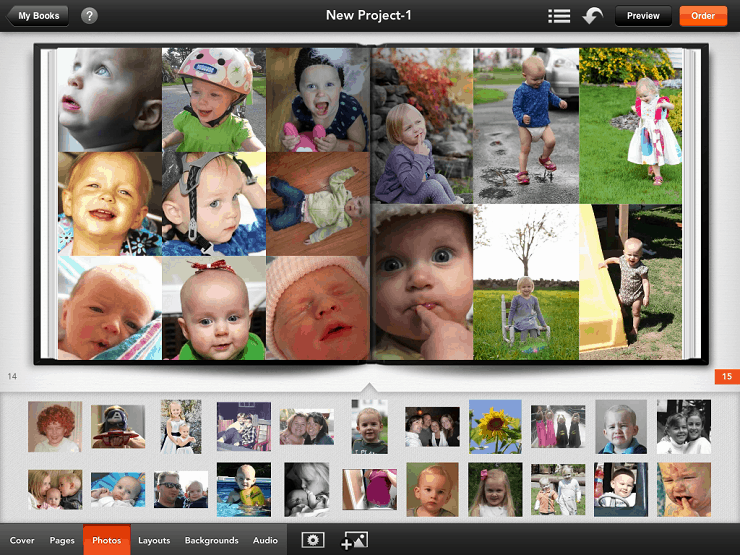Screen dimensions: 740x555
Task: Open photo settings gear icon
Action: (x=313, y=540)
